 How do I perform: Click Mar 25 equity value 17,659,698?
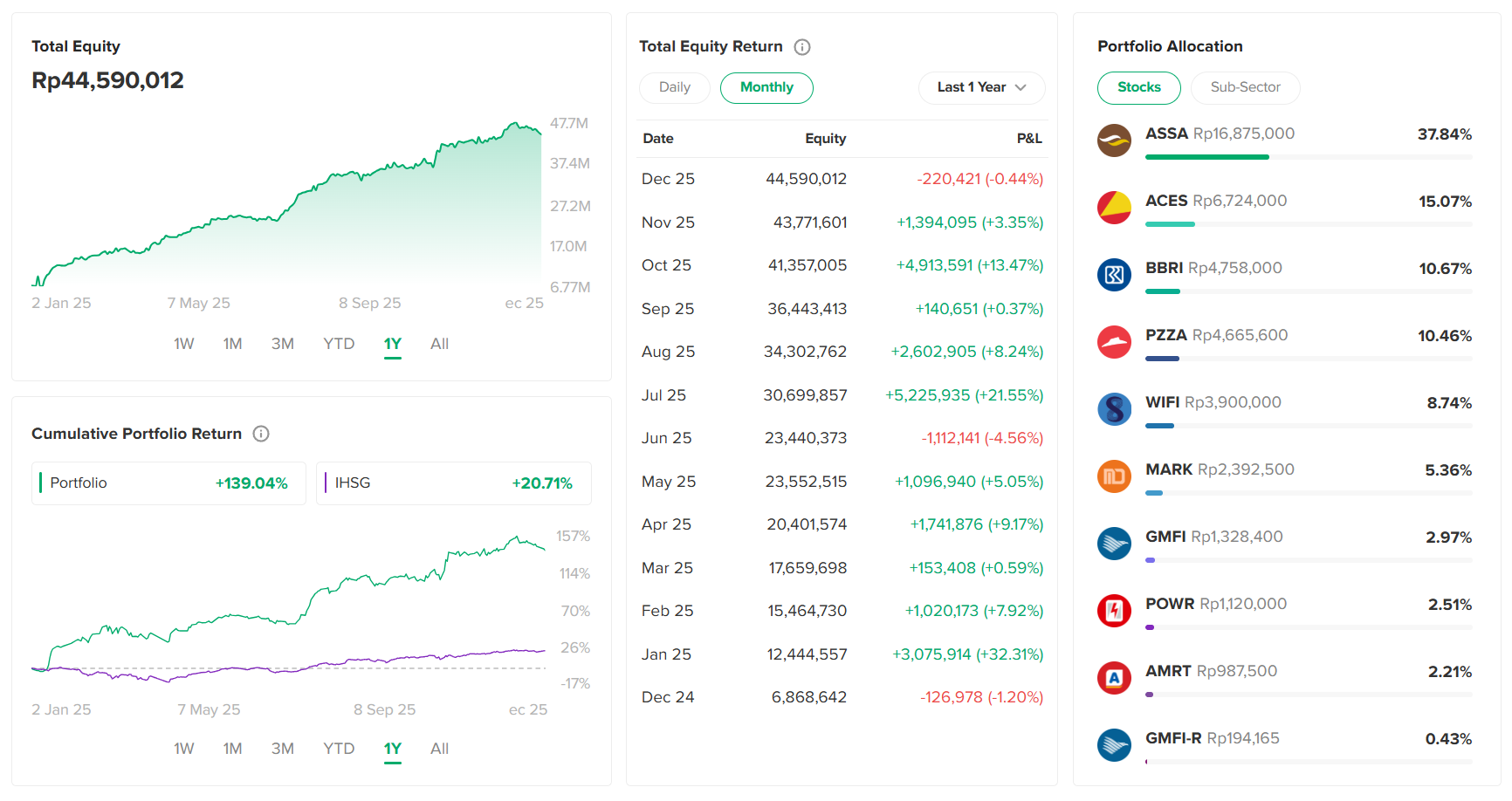pyautogui.click(x=808, y=568)
